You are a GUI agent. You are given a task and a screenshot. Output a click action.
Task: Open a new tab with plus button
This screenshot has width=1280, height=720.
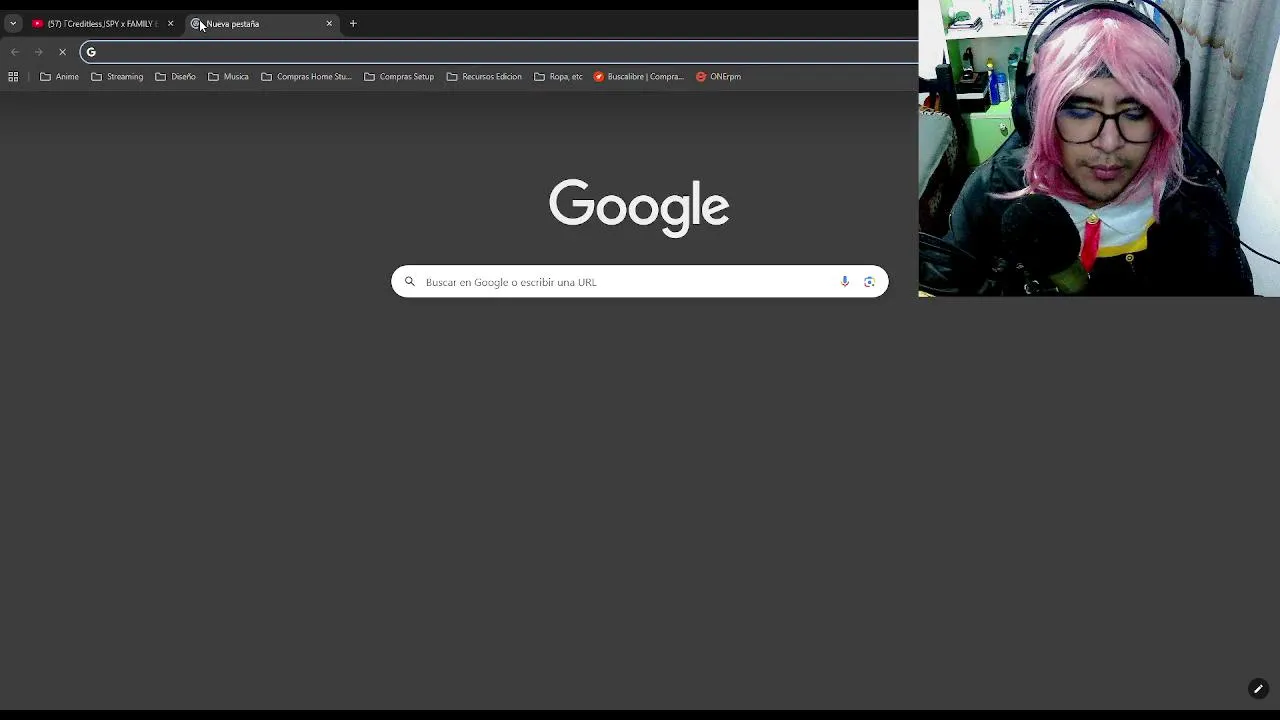pos(353,23)
